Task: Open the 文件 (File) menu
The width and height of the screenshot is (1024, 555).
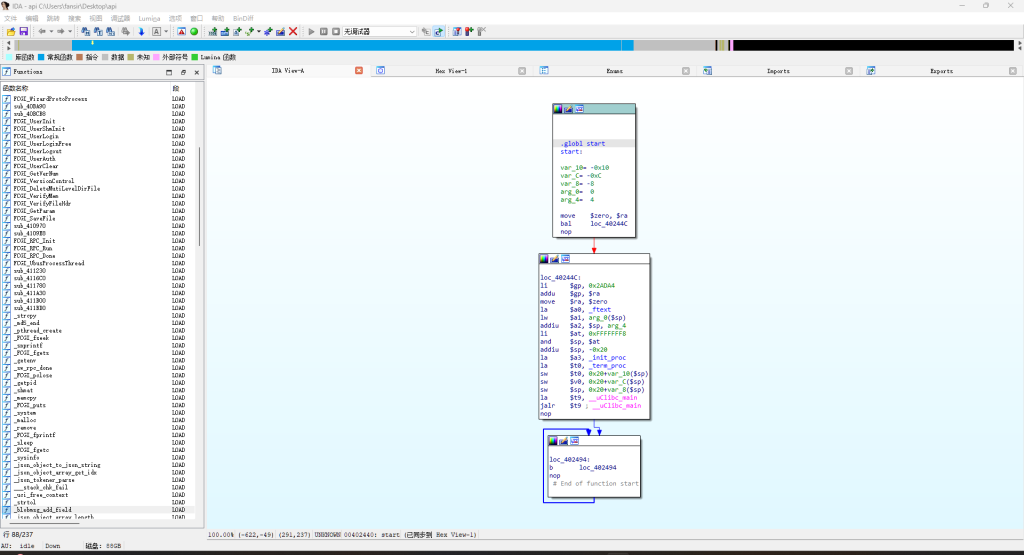Action: [x=10, y=18]
